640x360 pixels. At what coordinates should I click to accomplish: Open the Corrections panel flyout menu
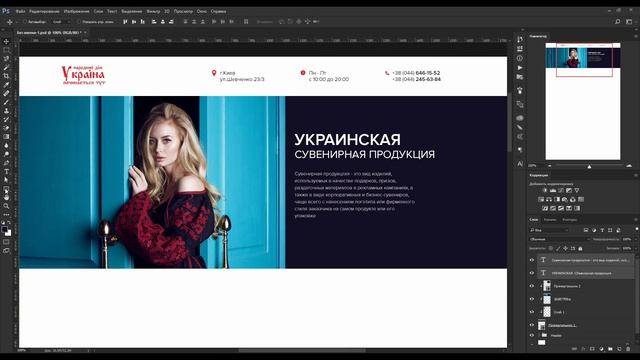(x=636, y=175)
